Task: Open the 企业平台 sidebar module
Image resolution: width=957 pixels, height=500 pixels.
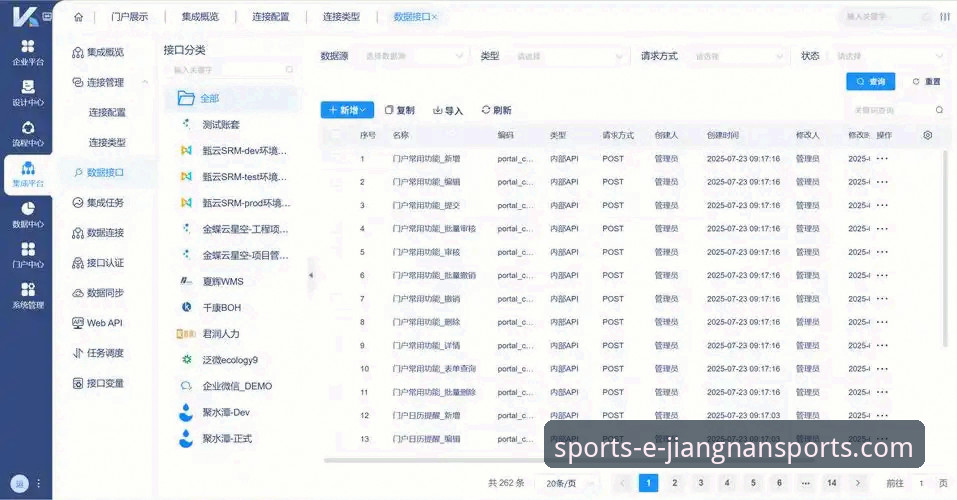Action: [27, 53]
